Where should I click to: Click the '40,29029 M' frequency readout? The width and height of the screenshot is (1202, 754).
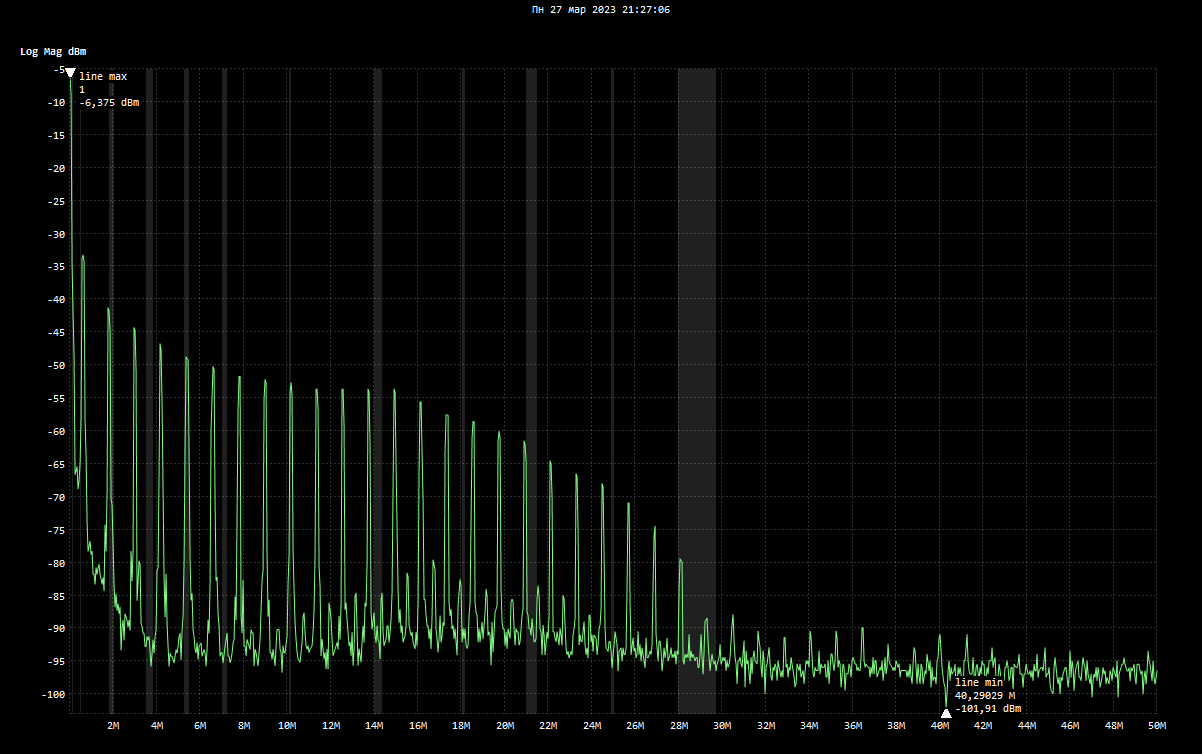coord(985,695)
